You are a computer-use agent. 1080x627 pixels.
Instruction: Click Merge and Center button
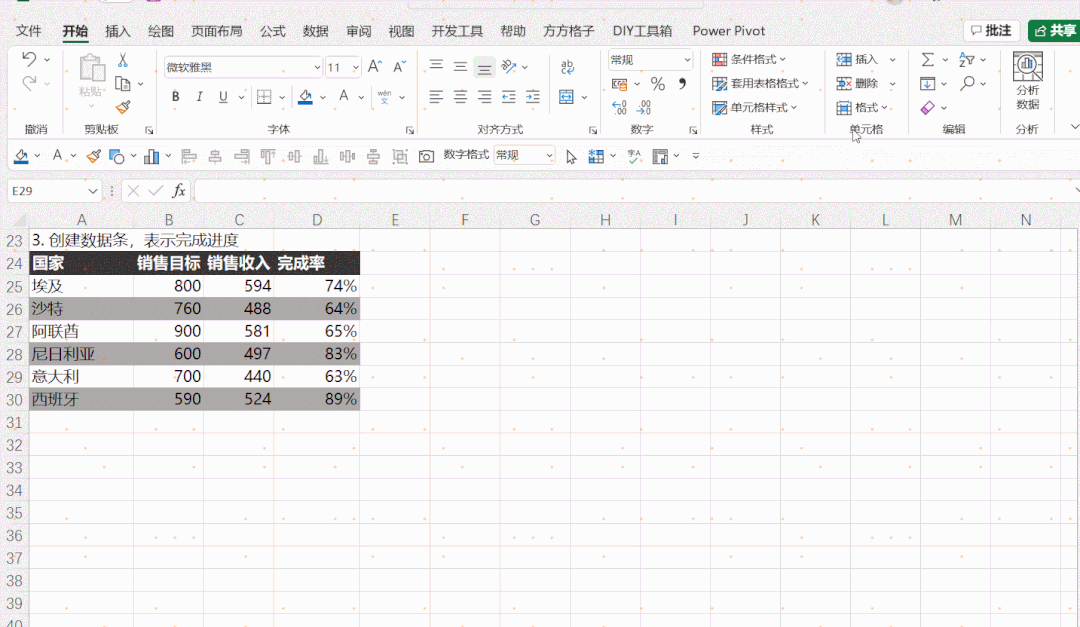pos(566,97)
